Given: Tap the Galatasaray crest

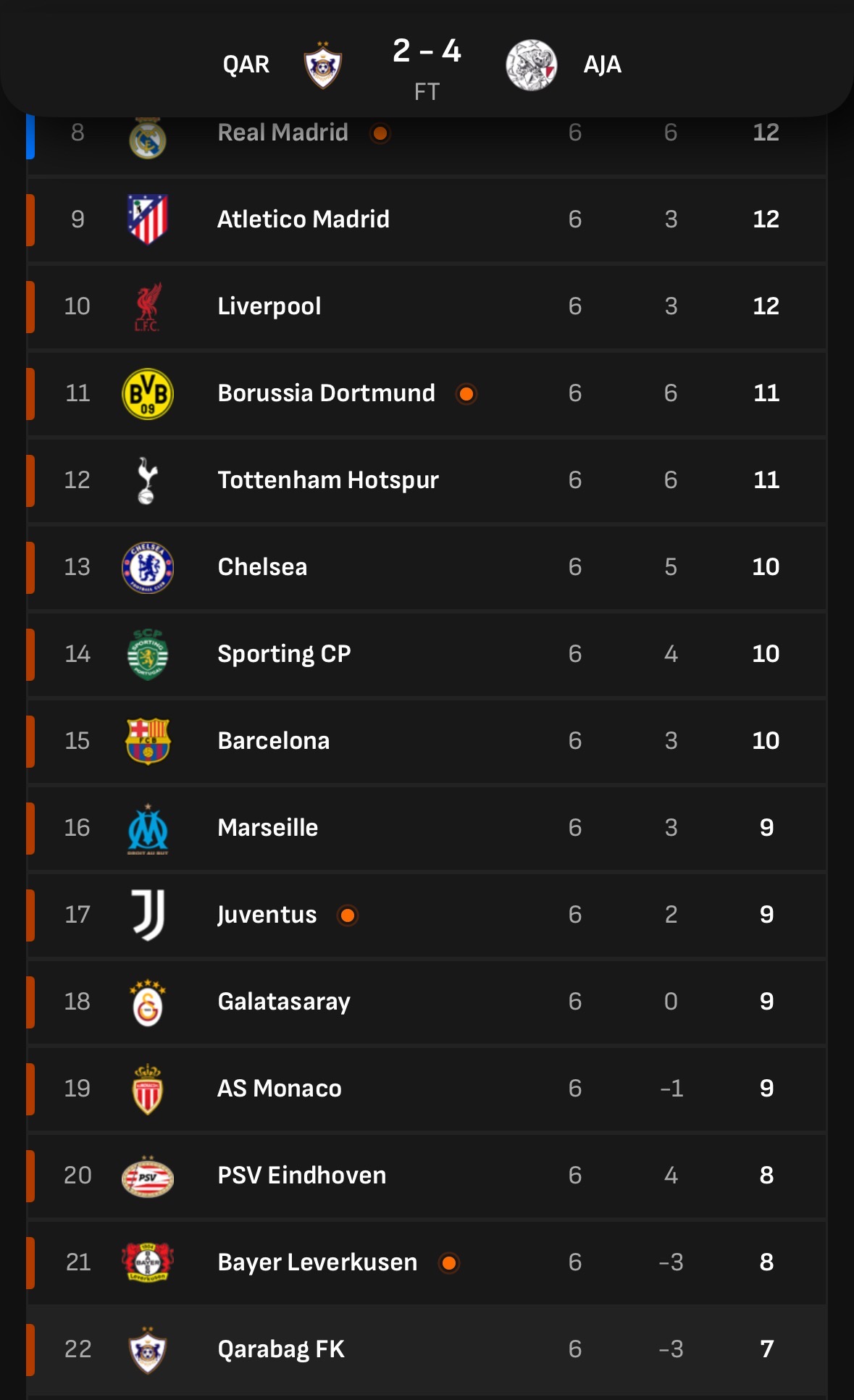Looking at the screenshot, I should (x=148, y=1002).
